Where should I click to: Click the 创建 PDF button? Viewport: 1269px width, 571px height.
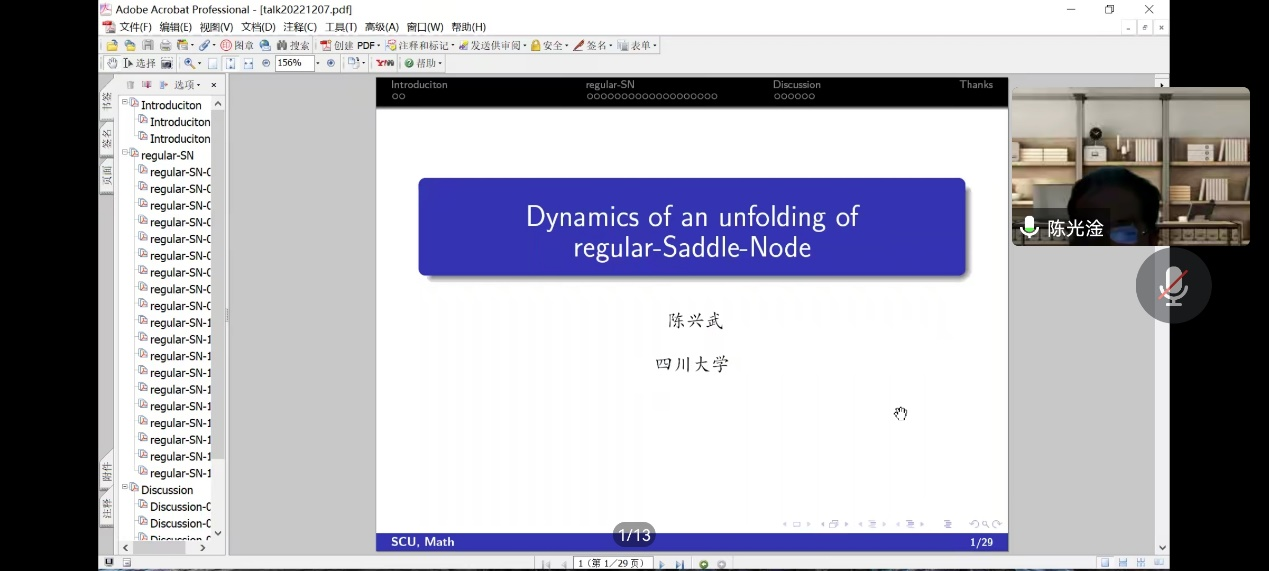pyautogui.click(x=348, y=45)
